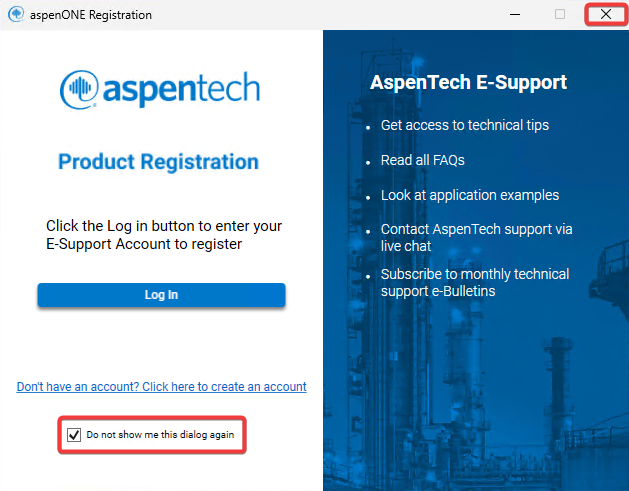Open the create an account link
Screen dimensions: 629x491
click(161, 387)
